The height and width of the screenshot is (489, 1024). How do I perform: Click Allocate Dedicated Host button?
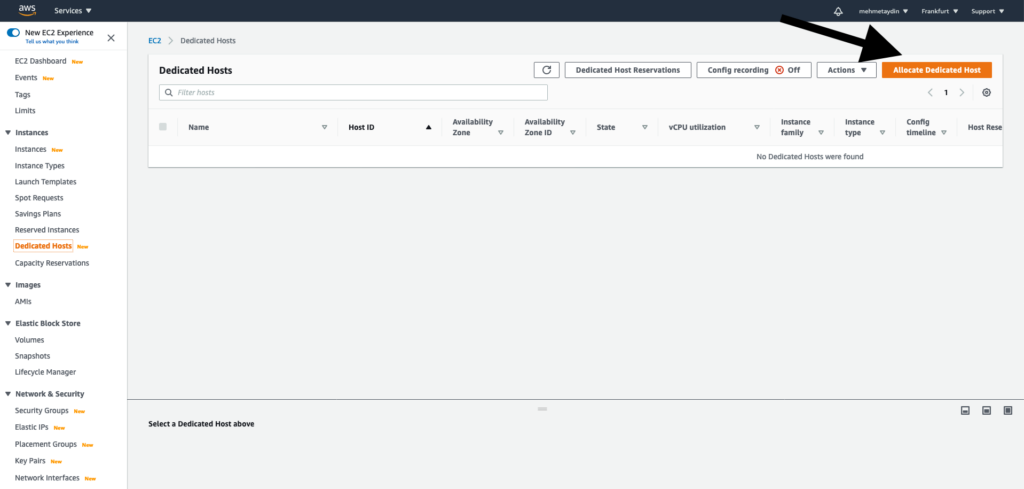tap(936, 70)
